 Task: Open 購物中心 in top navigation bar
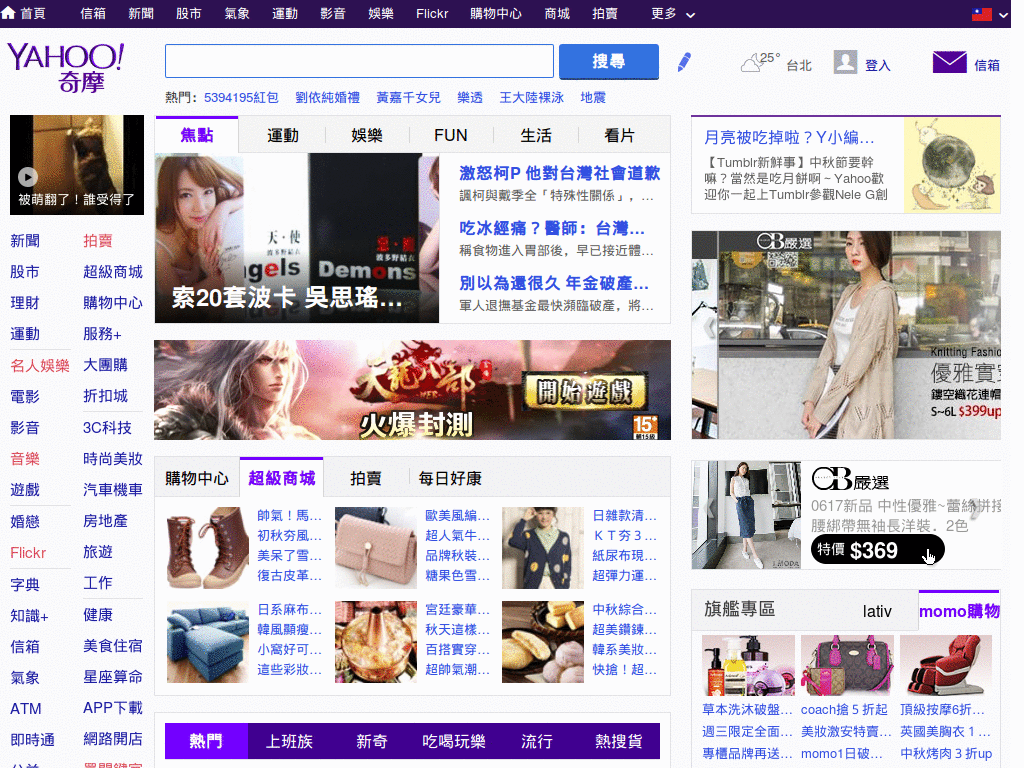(496, 14)
